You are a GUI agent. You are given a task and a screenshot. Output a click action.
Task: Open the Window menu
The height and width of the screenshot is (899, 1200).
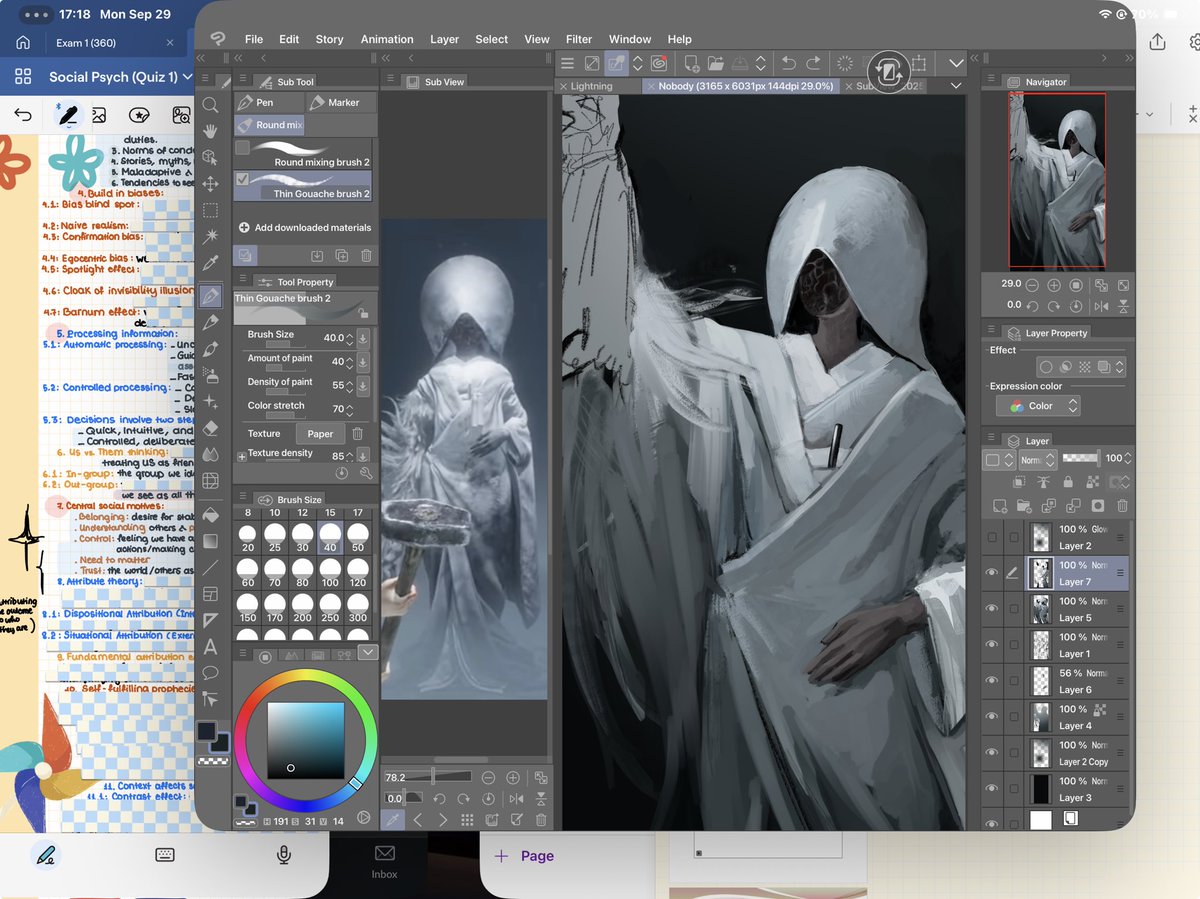click(630, 39)
